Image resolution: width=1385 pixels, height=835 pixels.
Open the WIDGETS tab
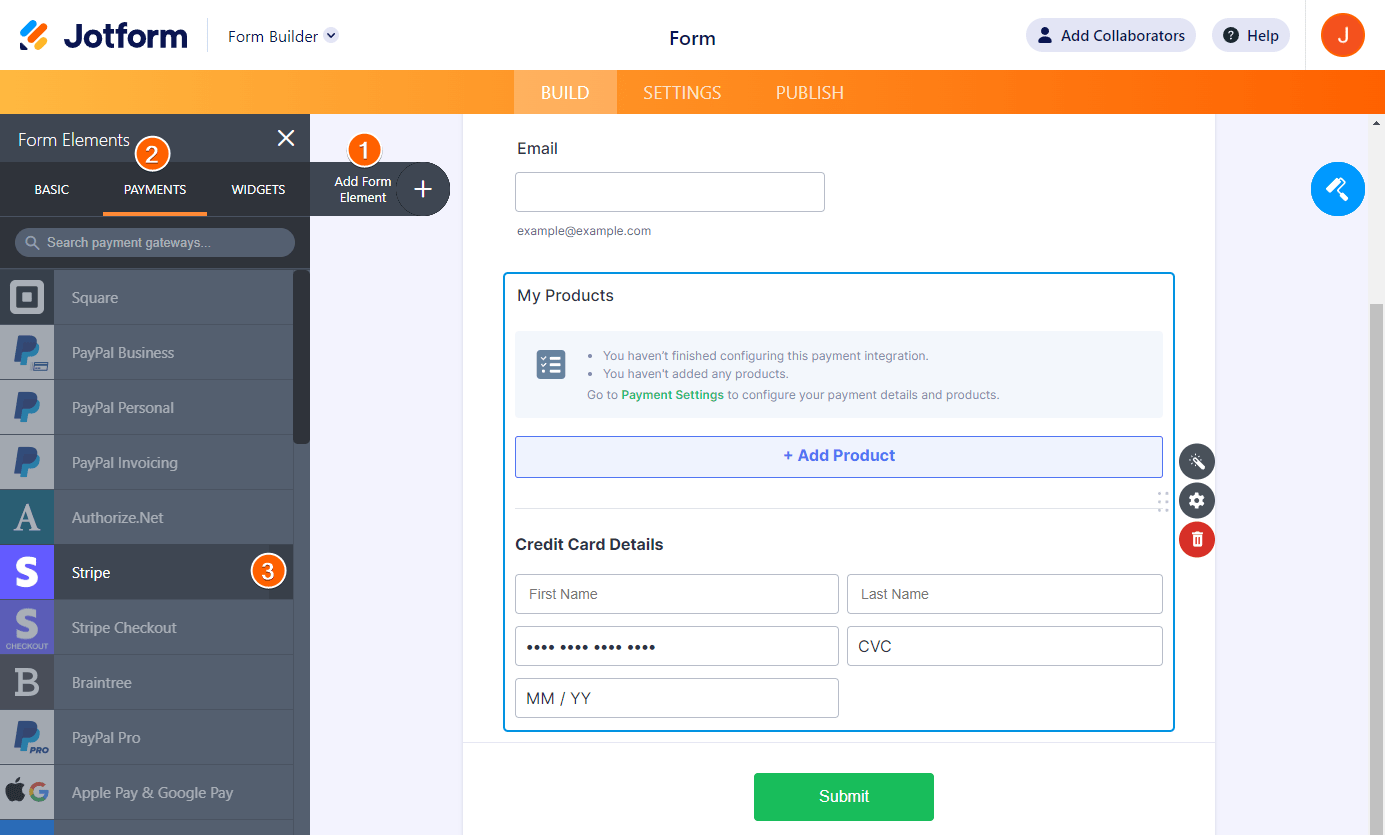click(x=258, y=190)
